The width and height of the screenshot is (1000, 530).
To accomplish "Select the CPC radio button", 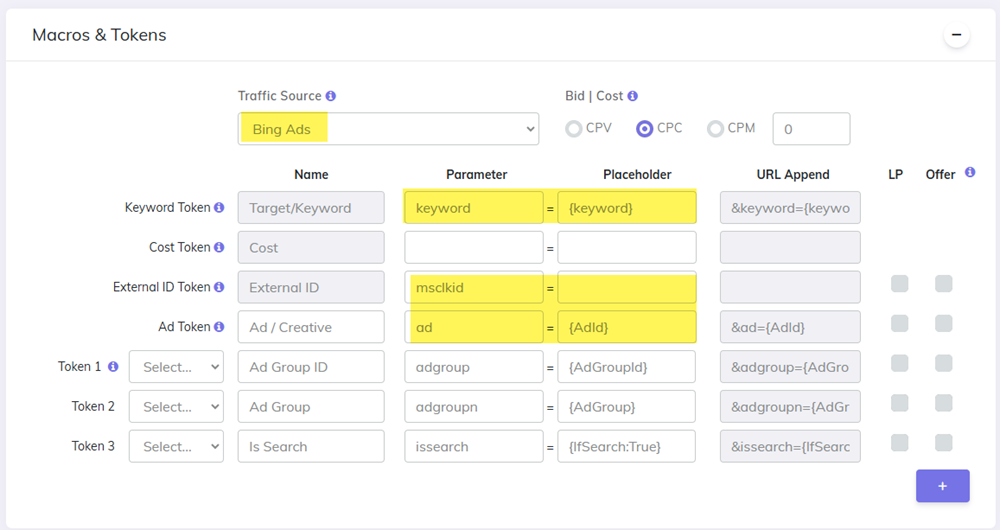I will pos(644,129).
